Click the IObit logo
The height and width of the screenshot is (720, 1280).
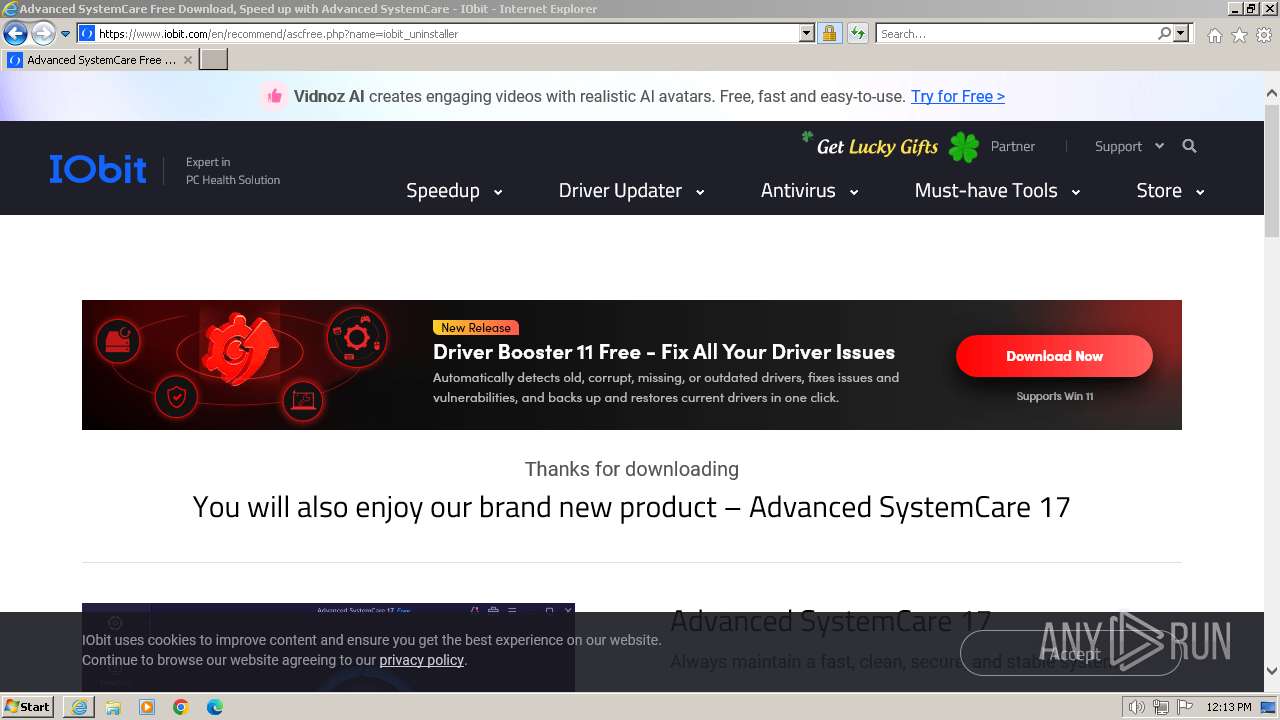tap(98, 169)
